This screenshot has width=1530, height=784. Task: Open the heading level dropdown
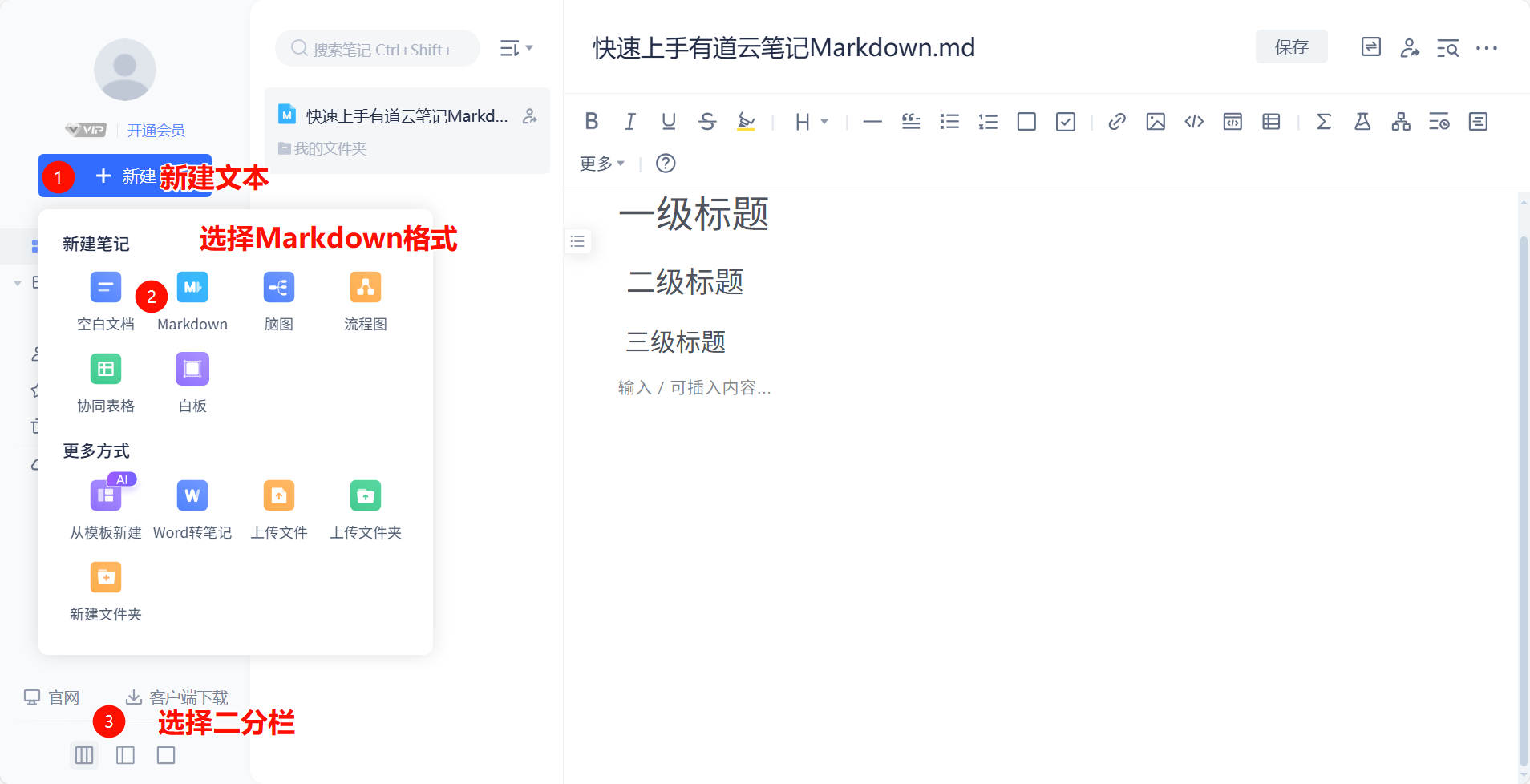pyautogui.click(x=812, y=122)
